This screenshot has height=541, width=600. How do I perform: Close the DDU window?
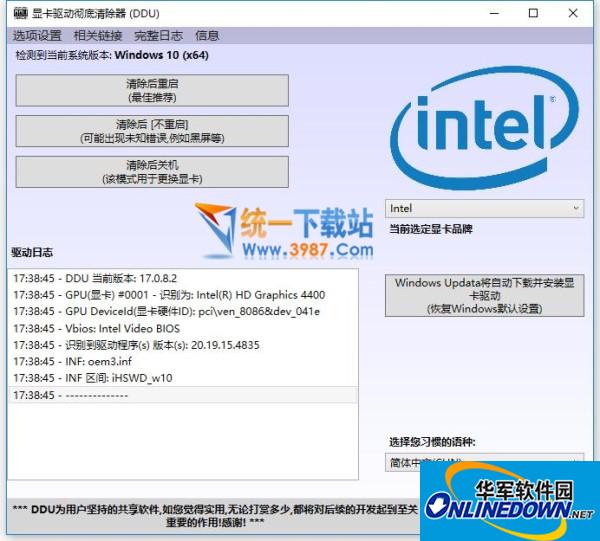pyautogui.click(x=573, y=13)
